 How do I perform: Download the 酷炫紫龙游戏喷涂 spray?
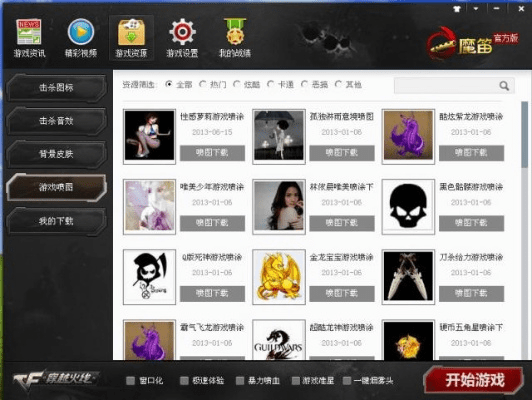471,153
